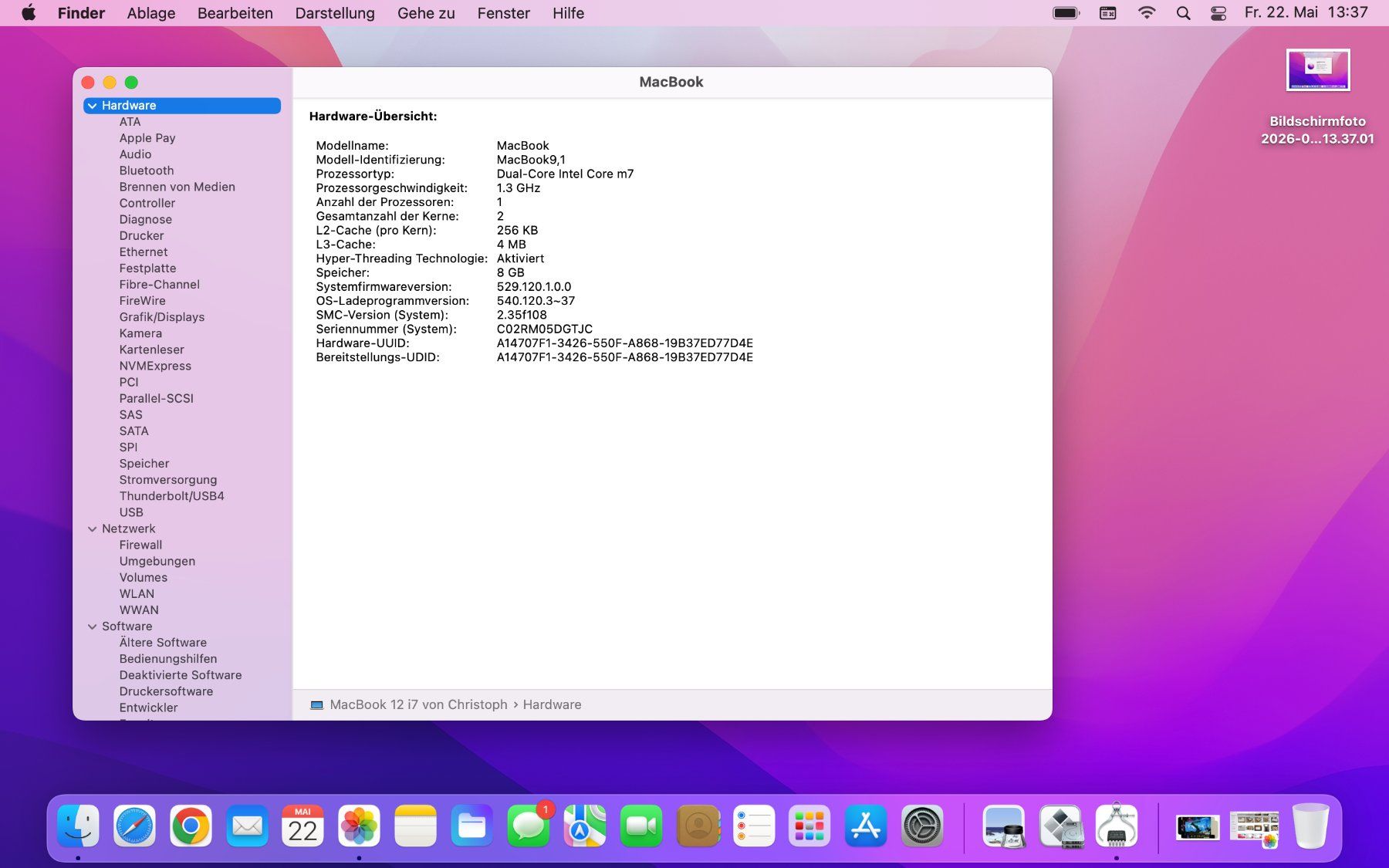
Task: Select Thunderbolt/USB4 in the sidebar
Action: [171, 496]
